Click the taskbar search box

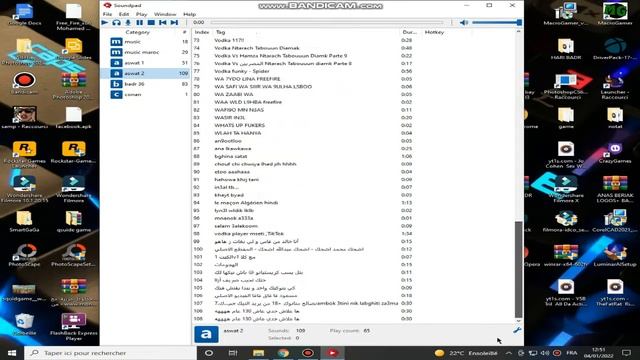point(110,353)
